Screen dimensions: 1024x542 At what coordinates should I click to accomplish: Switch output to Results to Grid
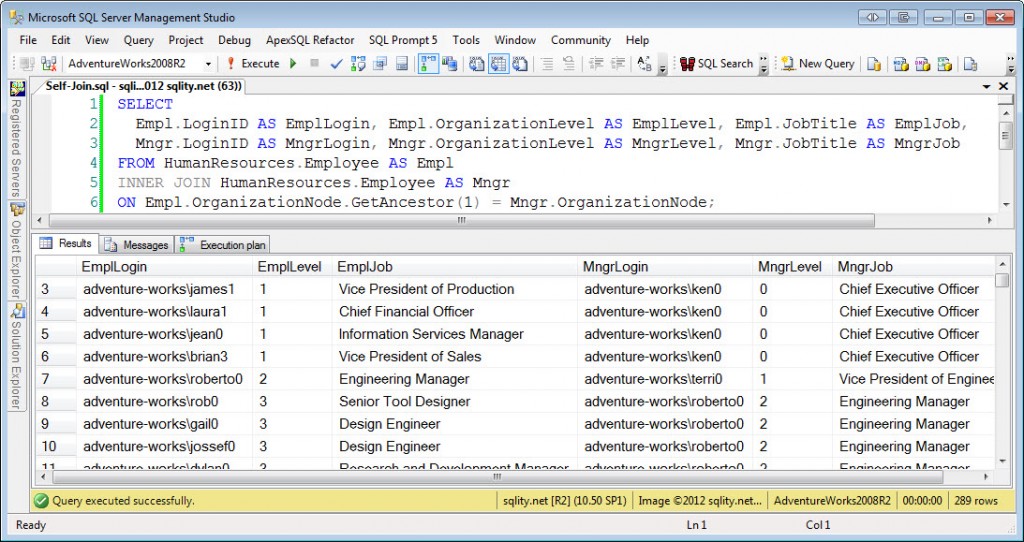[498, 63]
